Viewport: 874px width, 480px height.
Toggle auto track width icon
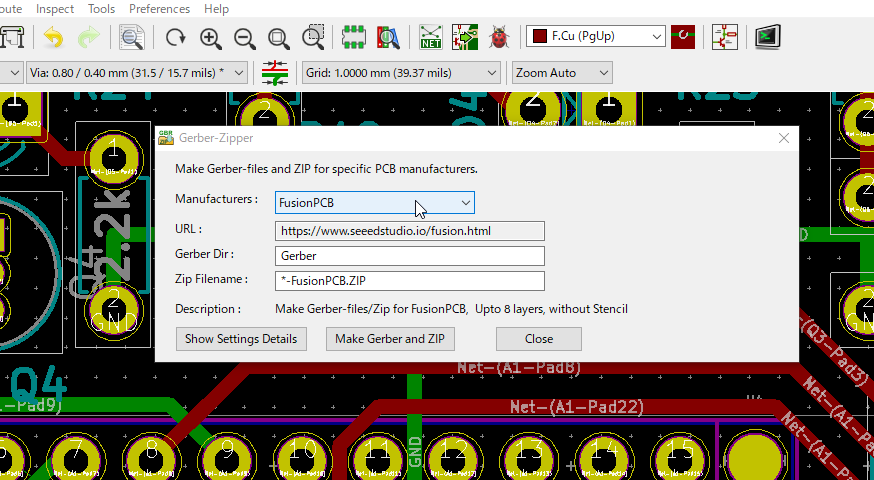point(275,73)
